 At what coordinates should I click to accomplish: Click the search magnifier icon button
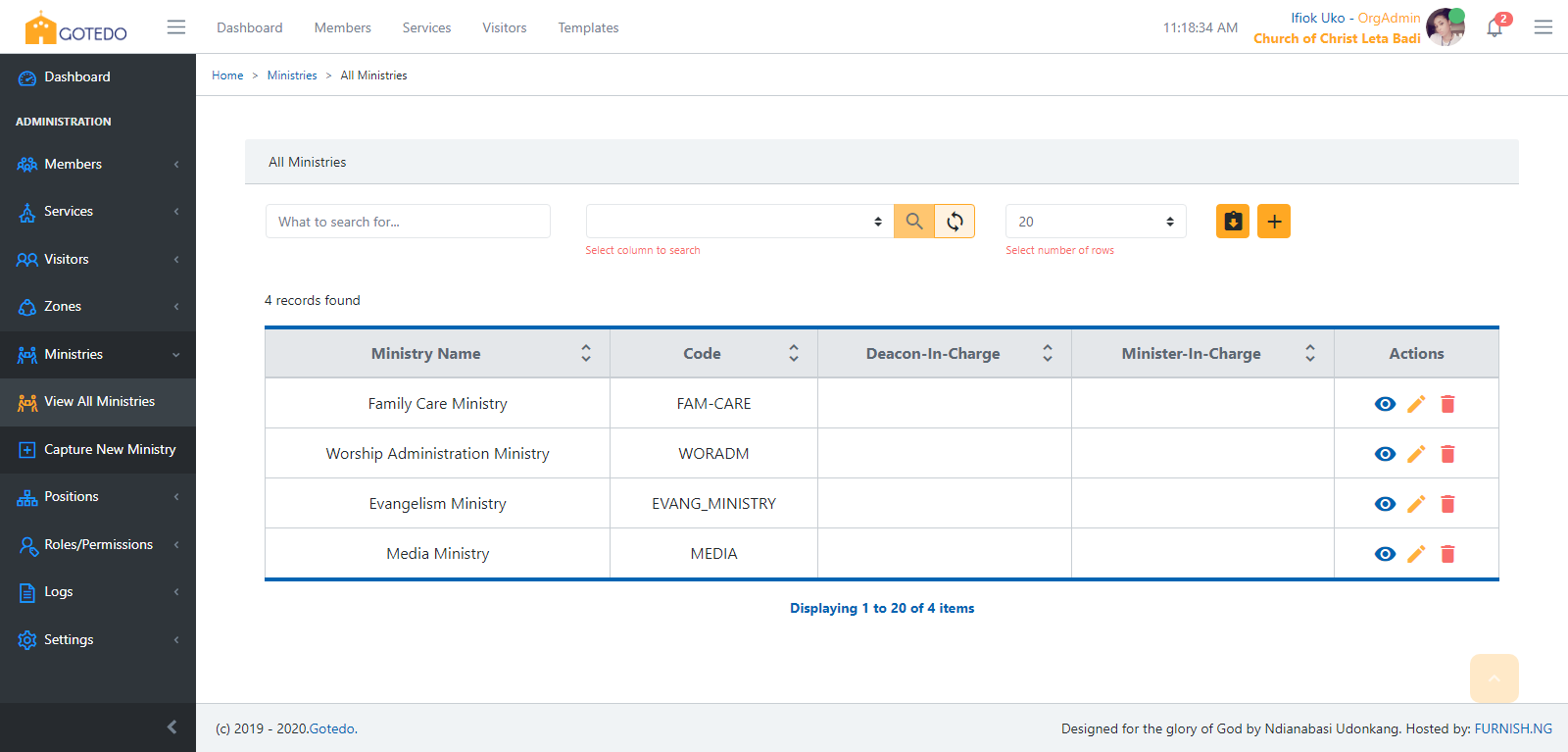point(913,222)
